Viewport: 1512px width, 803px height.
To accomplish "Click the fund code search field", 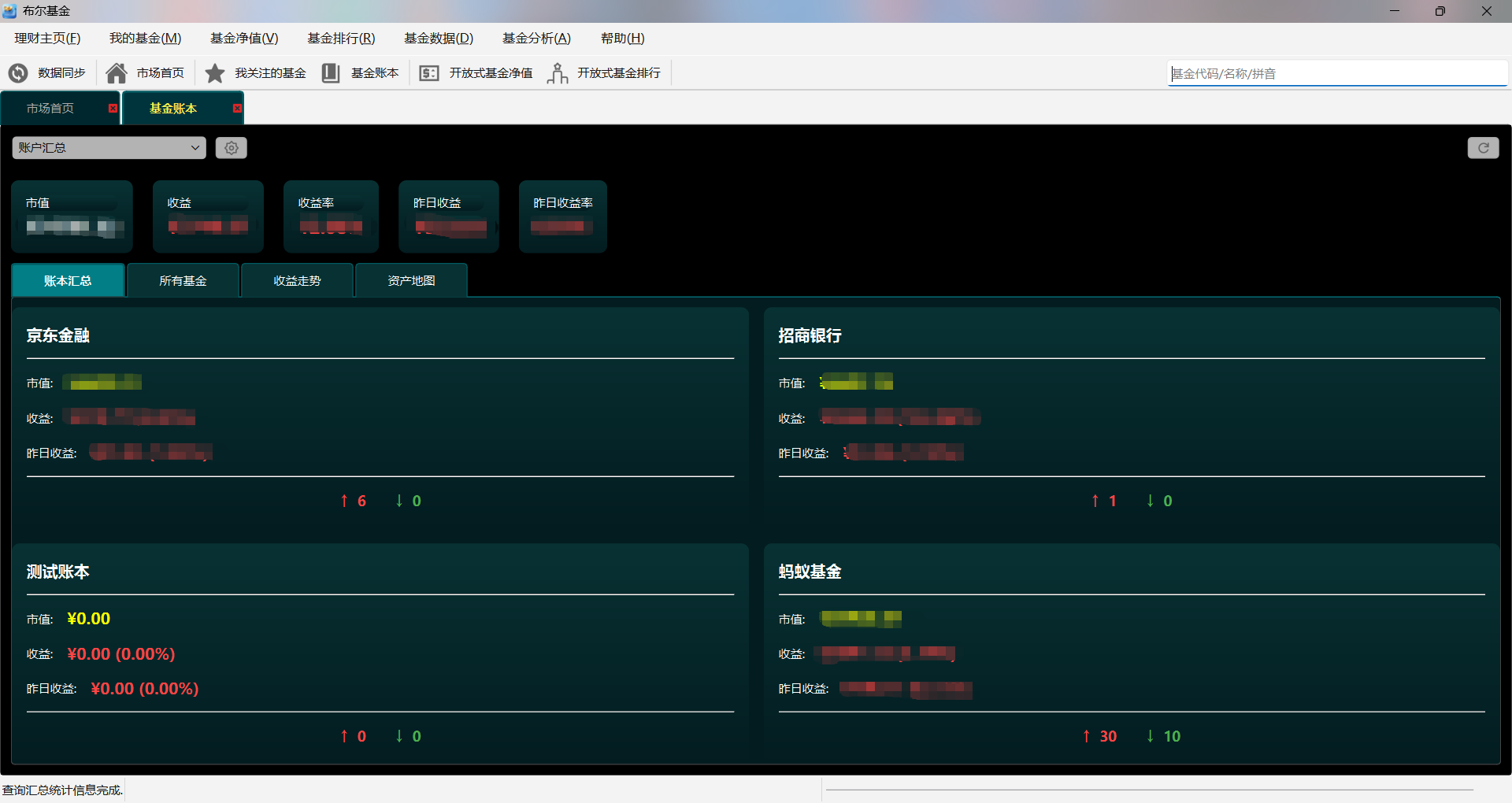I will (x=1337, y=73).
